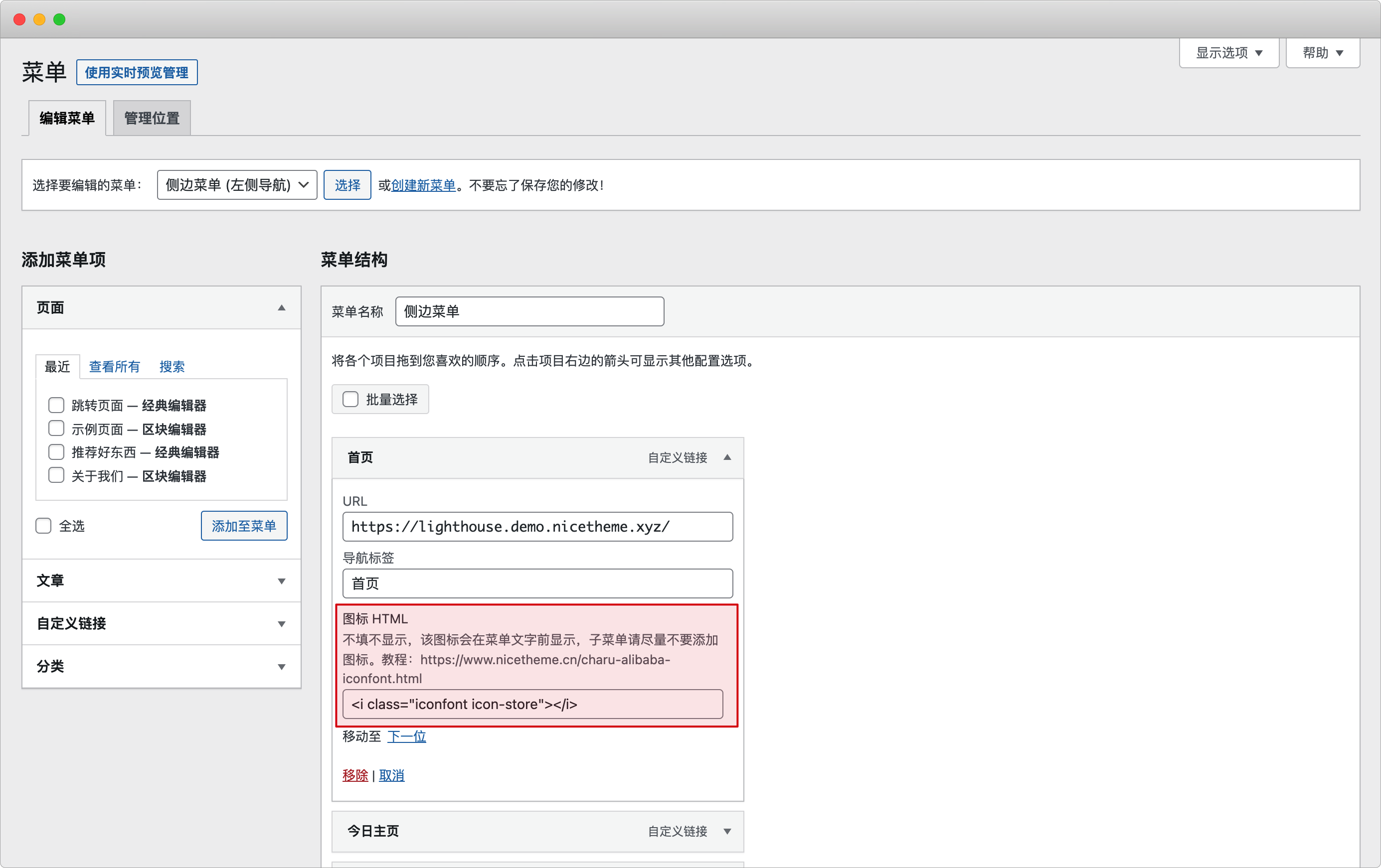Follow the 创建新菜单 link
The width and height of the screenshot is (1381, 868).
(x=423, y=185)
